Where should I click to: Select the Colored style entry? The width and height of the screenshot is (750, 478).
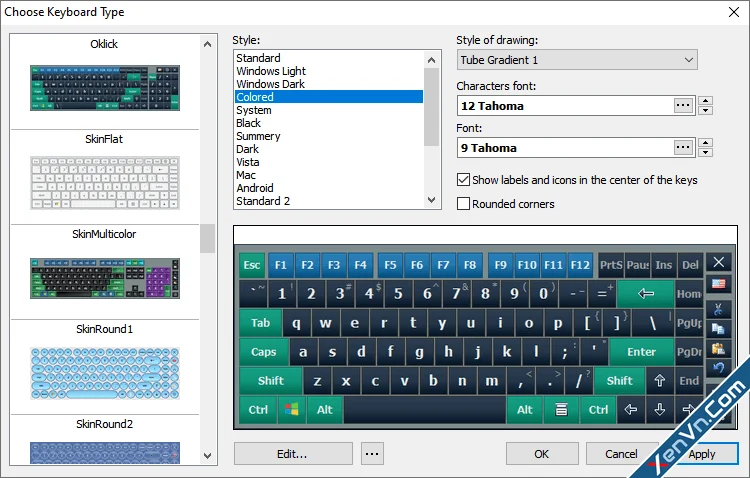pos(329,97)
